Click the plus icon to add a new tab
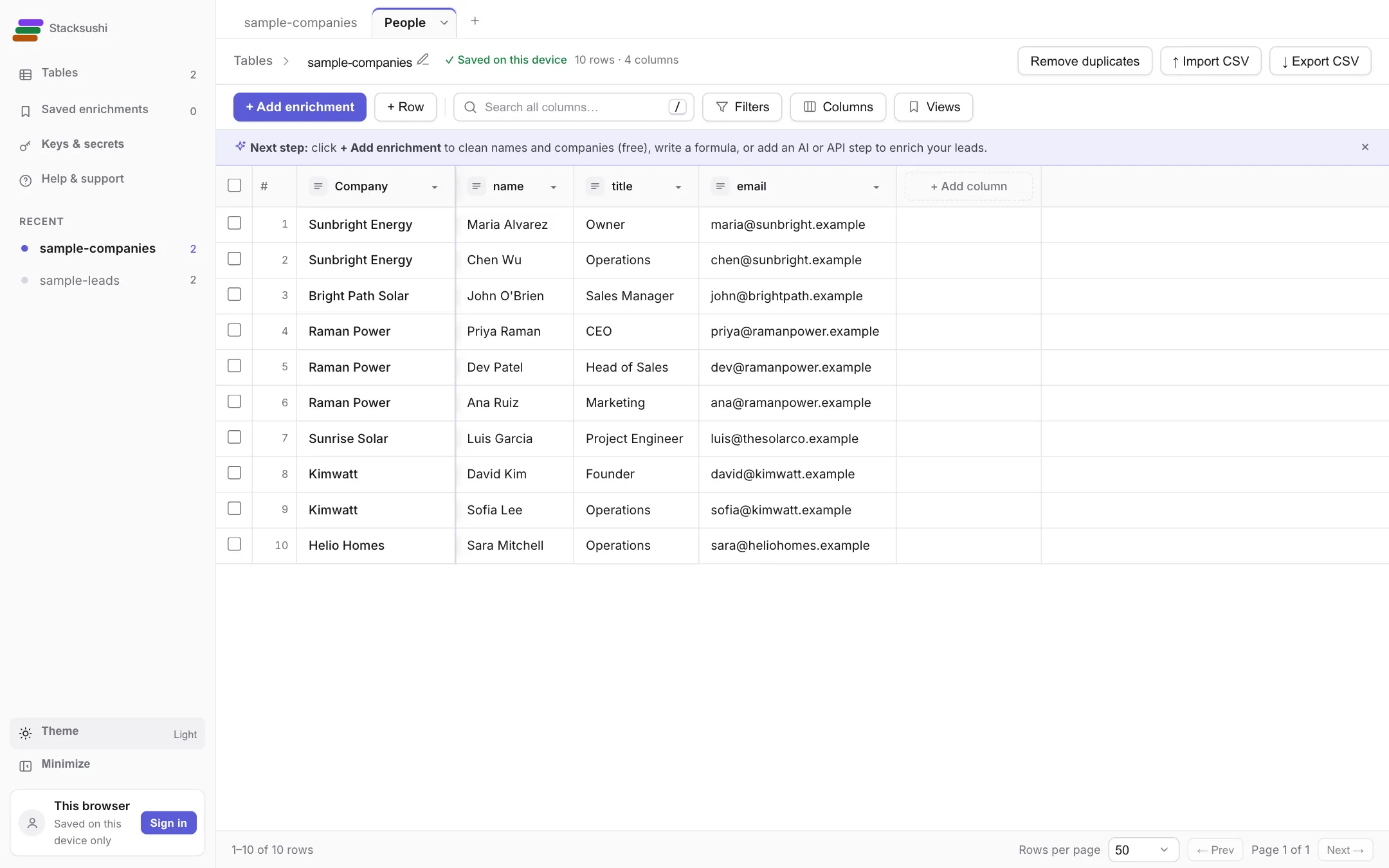This screenshot has width=1389, height=868. 475,21
